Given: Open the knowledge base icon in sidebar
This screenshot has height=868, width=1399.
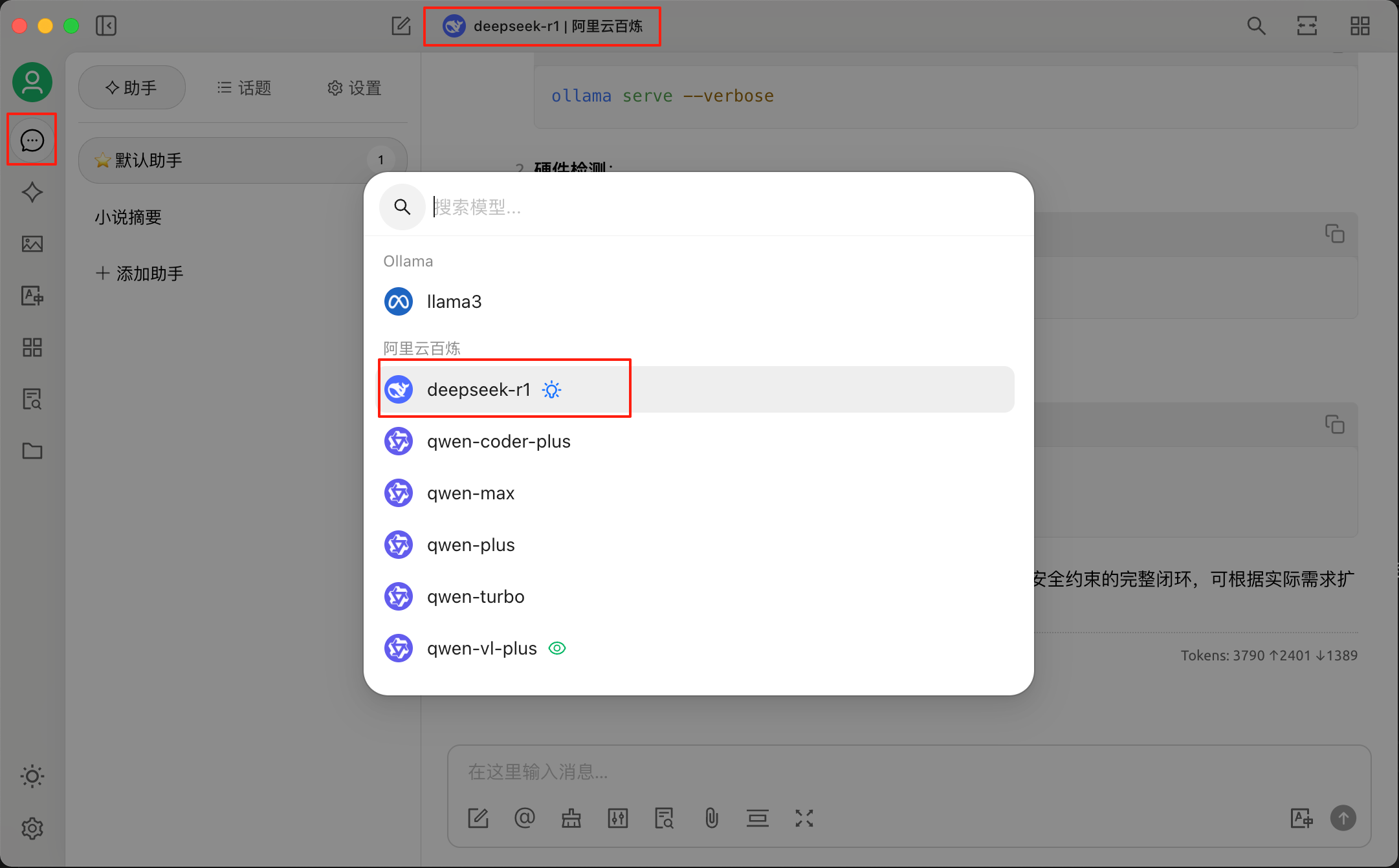Looking at the screenshot, I should coord(32,399).
